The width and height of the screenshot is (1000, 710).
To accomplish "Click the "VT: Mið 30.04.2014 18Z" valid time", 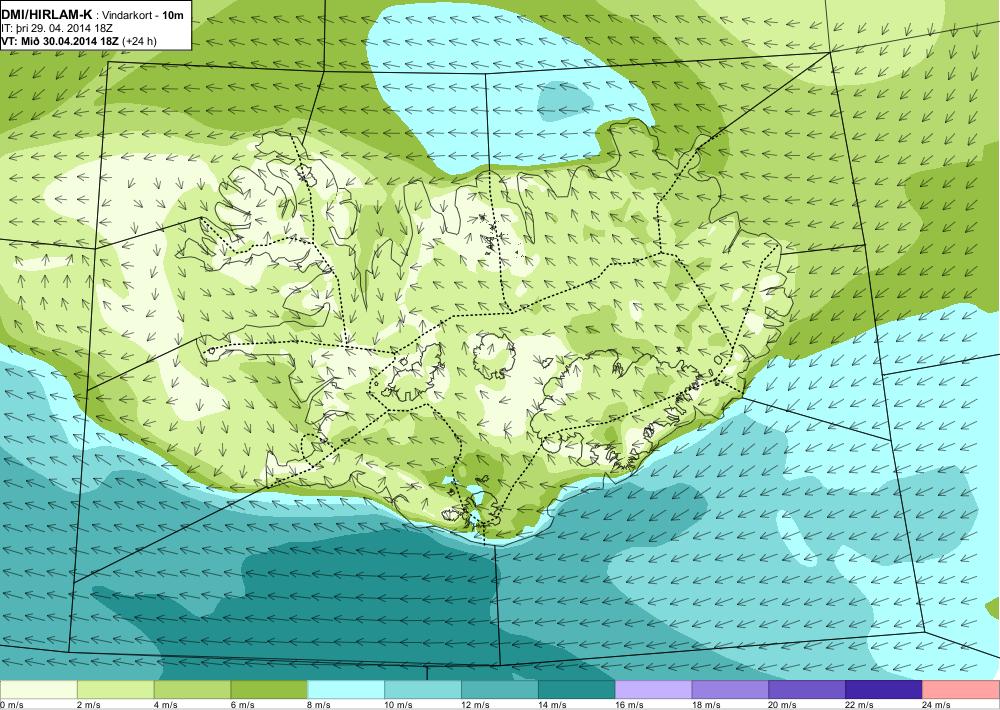I will tap(59, 41).
